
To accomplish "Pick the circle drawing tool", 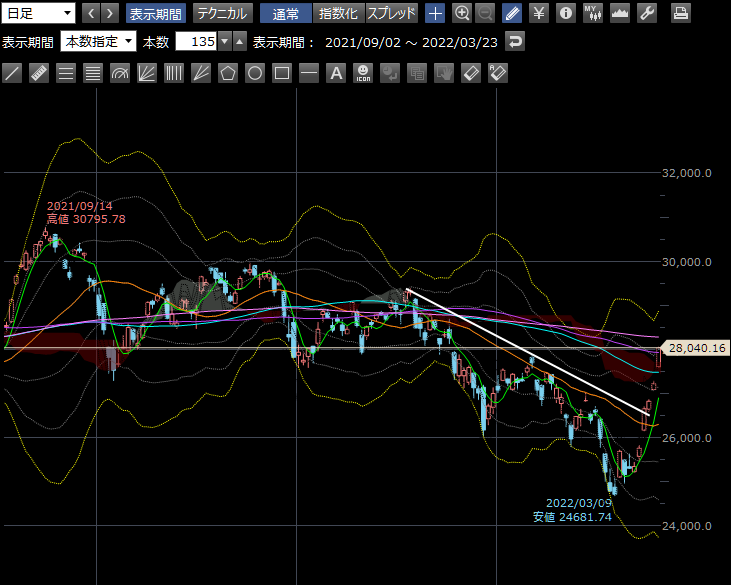I will pos(255,73).
